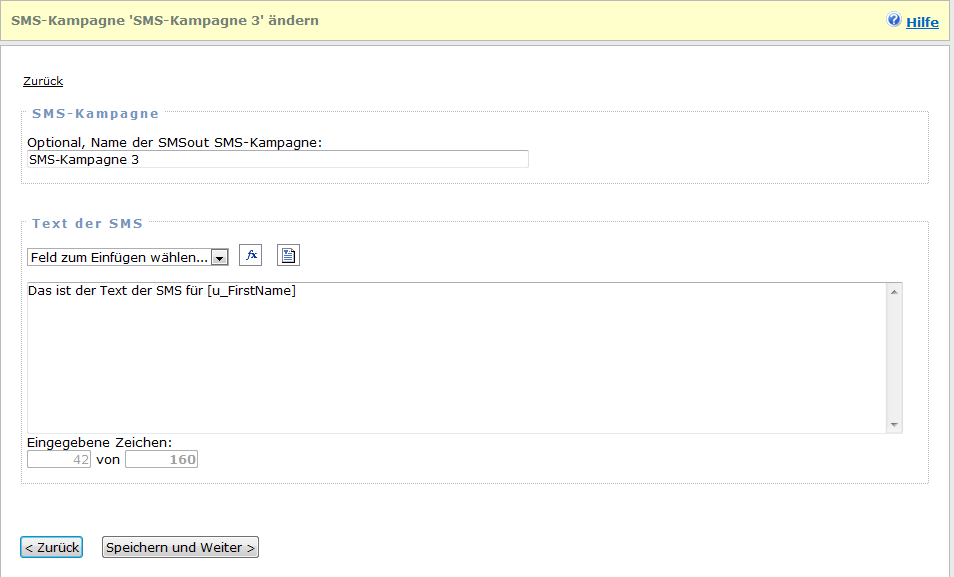
Task: Click the maximum characters field showing 160
Action: pos(161,460)
